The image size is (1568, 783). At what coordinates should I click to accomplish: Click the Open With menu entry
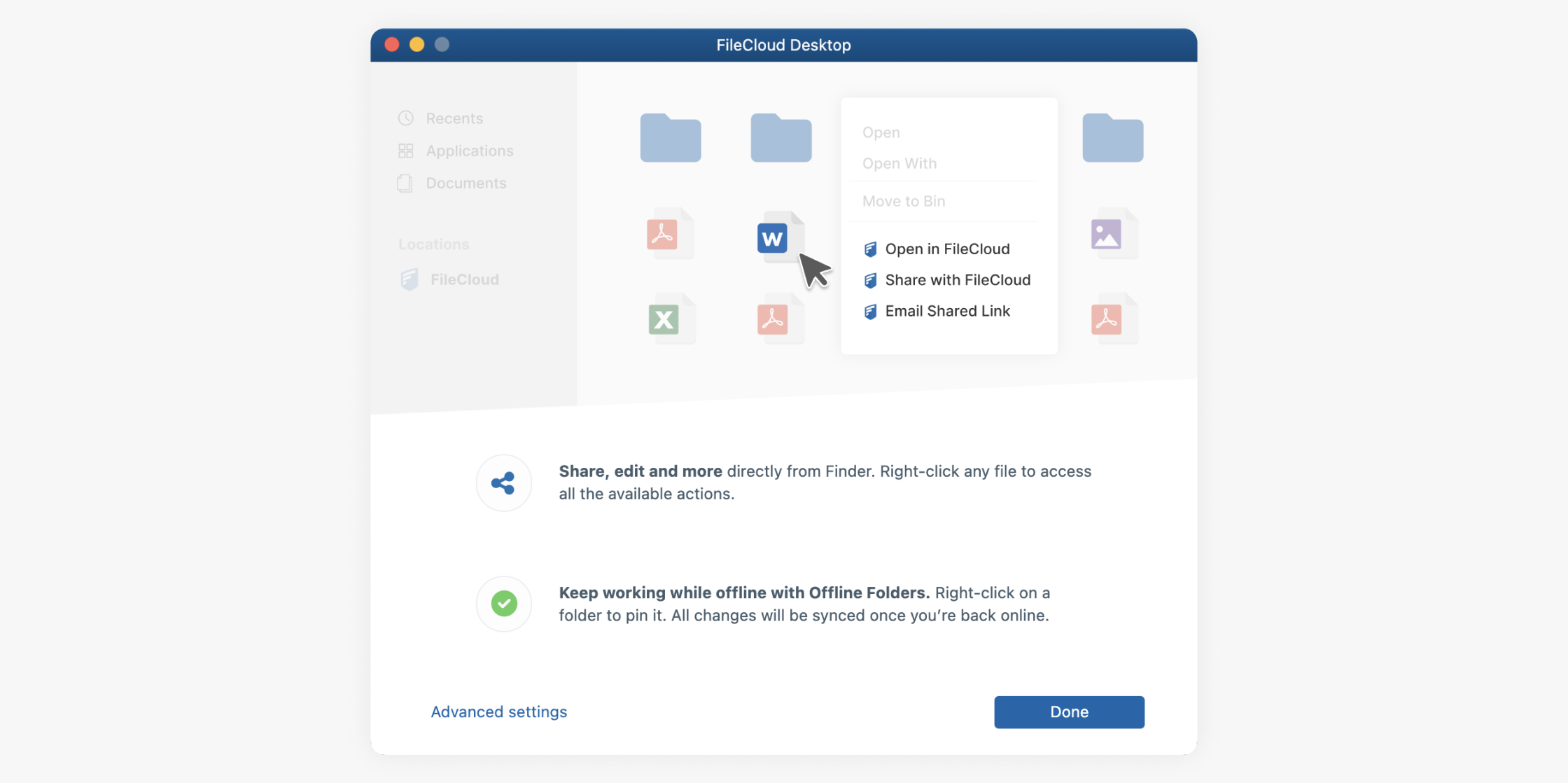coord(899,163)
